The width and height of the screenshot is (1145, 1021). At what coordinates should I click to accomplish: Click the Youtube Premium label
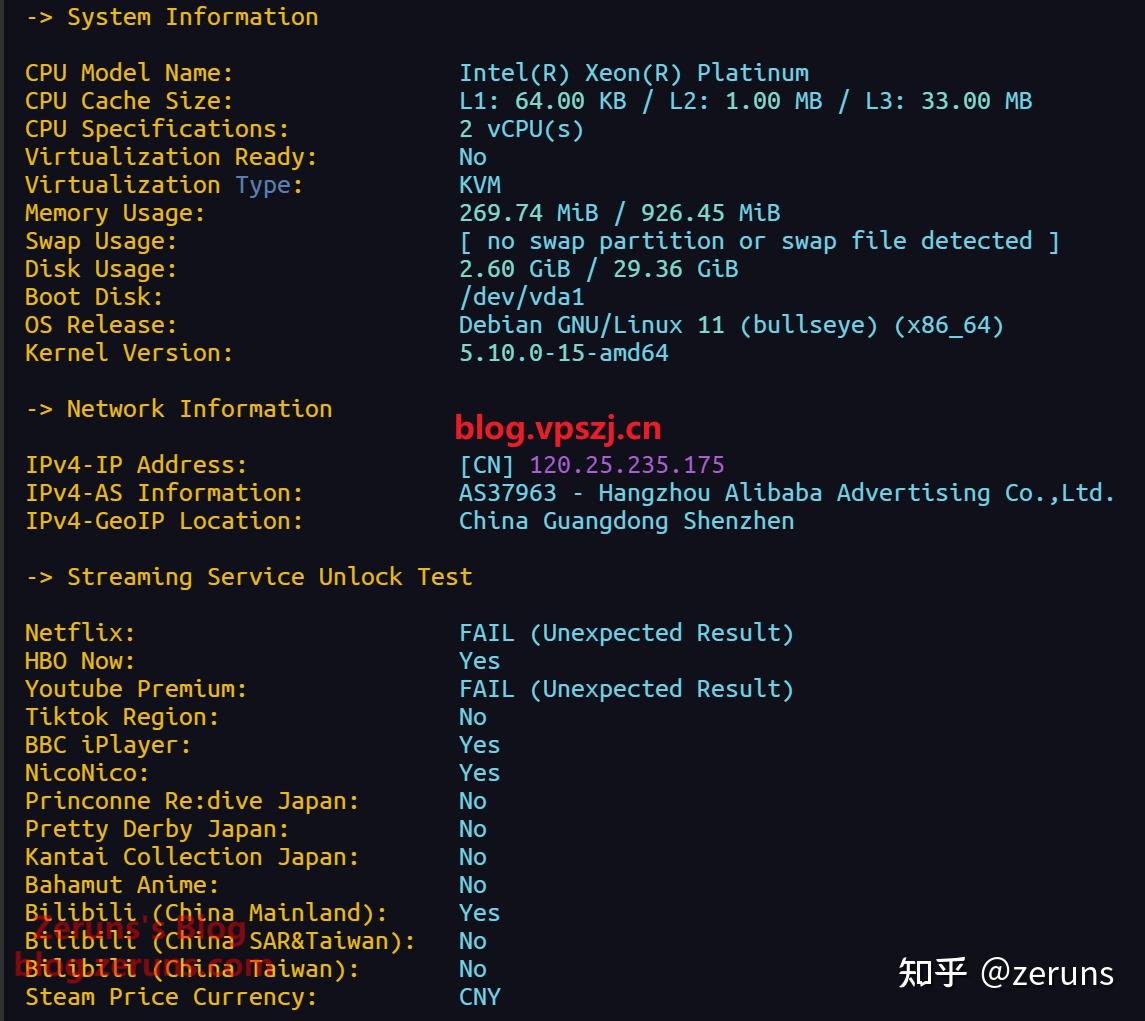[136, 689]
